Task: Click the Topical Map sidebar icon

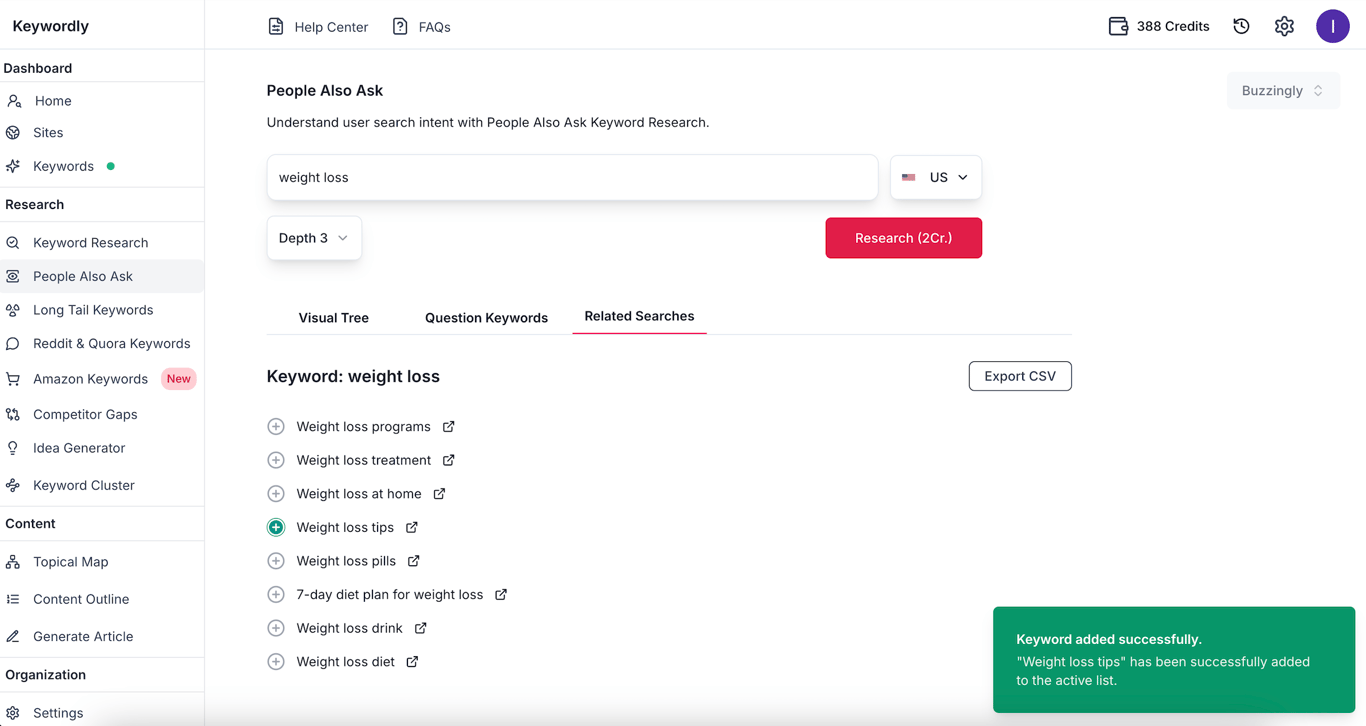Action: point(13,562)
